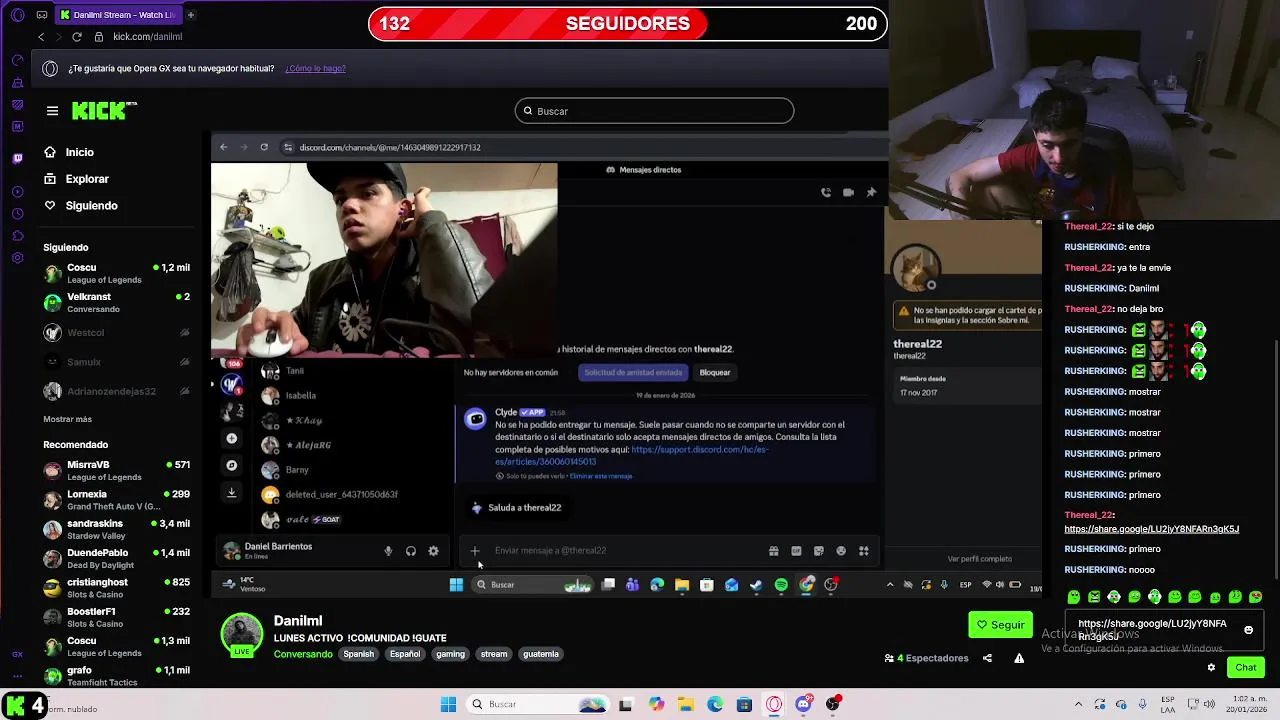Click RUSHERKIING username on entra message
The width and height of the screenshot is (1280, 720).
[x=1095, y=247]
